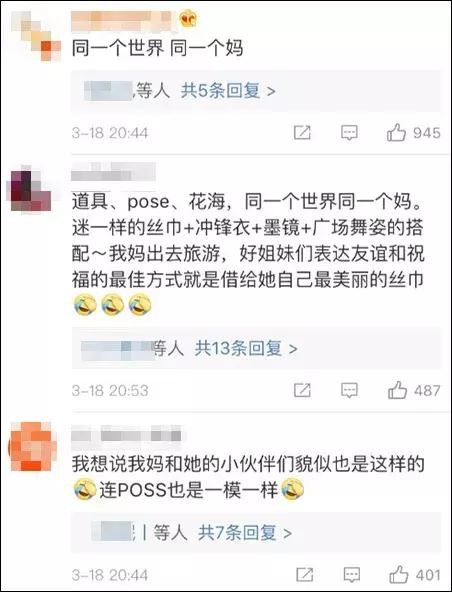Share the last comment with 401 likes
This screenshot has width=452, height=592.
tap(305, 575)
